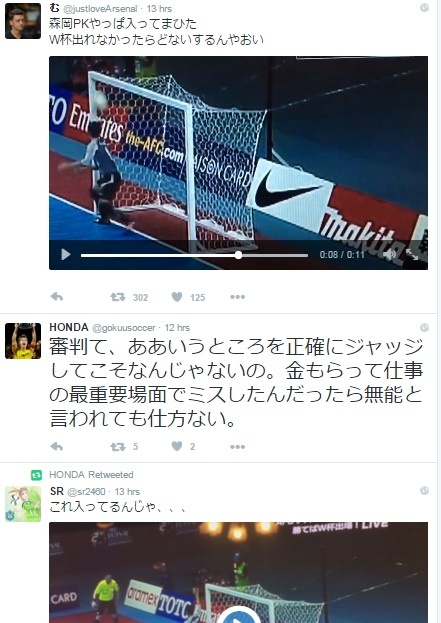
Task: Play the first goal video
Action: [x=66, y=254]
